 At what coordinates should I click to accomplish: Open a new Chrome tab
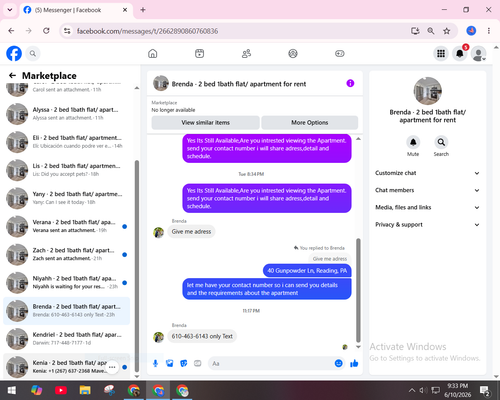pyautogui.click(x=143, y=10)
